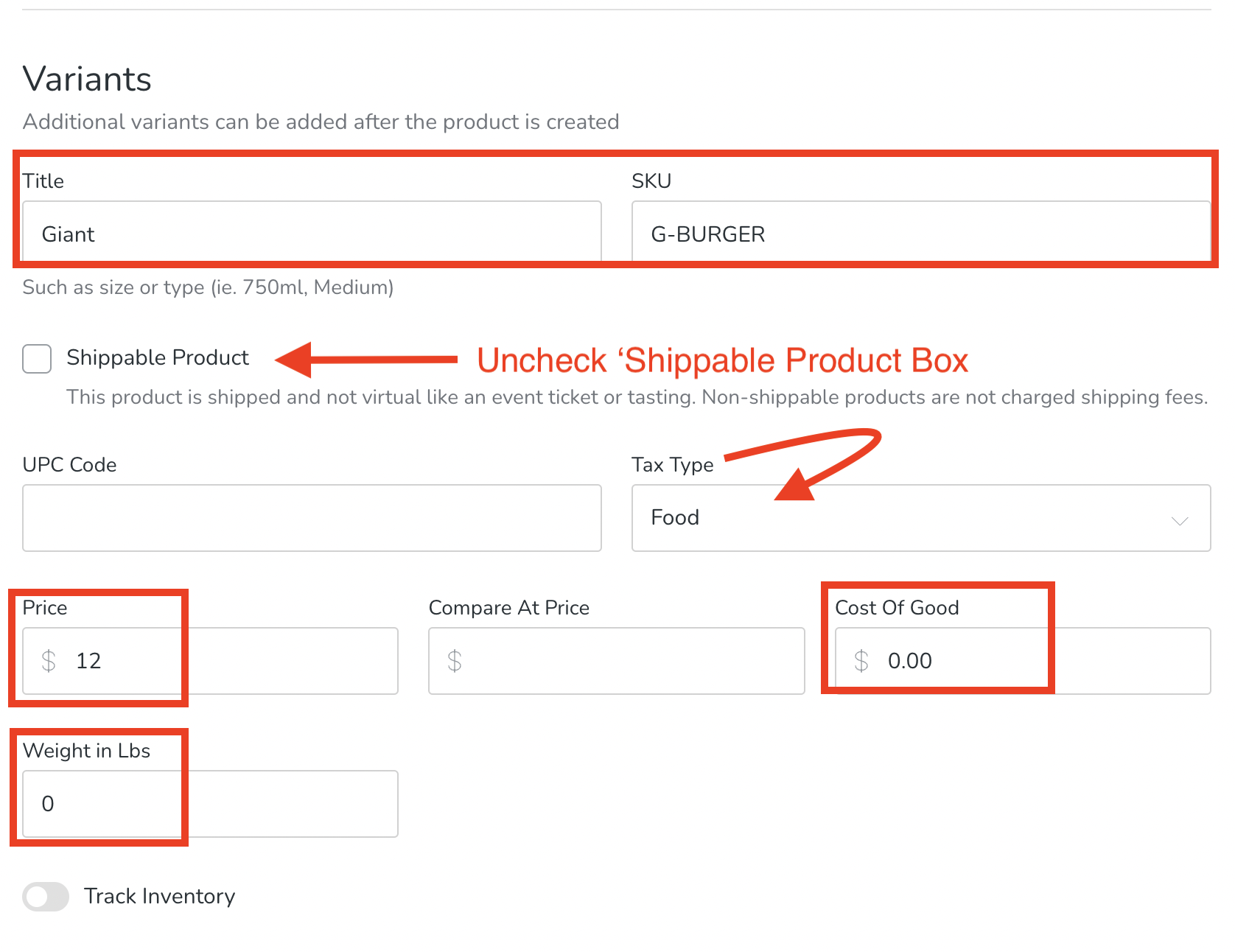Click the Track Inventory label
The width and height of the screenshot is (1235, 952).
tap(160, 897)
